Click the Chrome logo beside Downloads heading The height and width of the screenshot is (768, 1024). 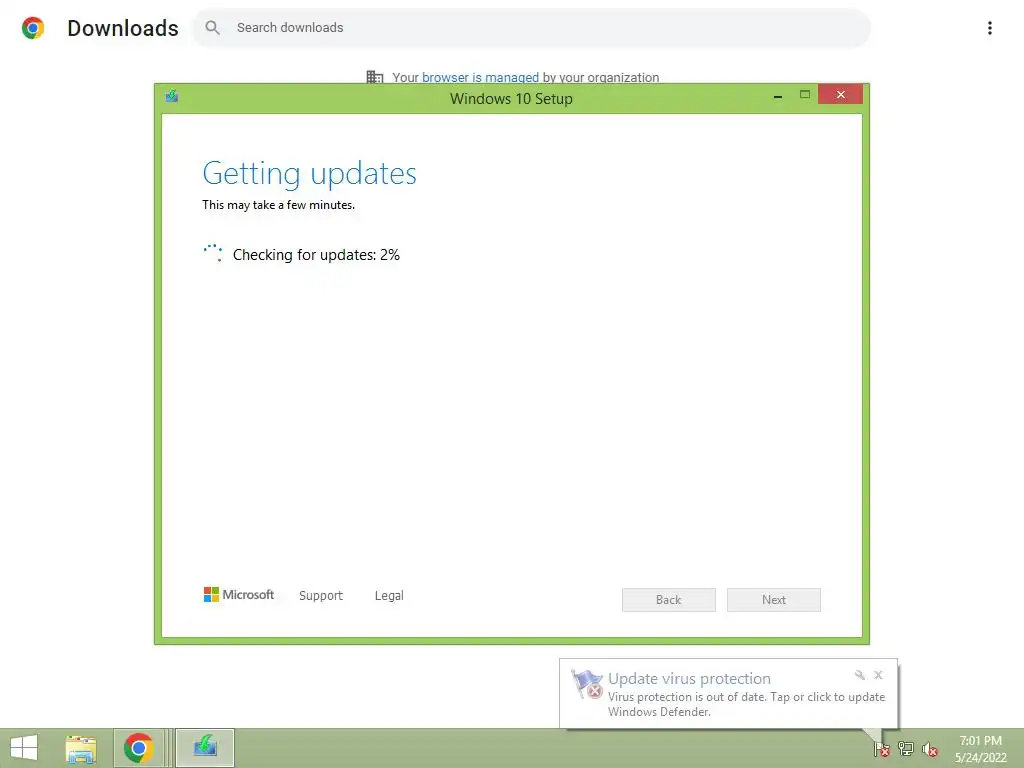pyautogui.click(x=33, y=28)
